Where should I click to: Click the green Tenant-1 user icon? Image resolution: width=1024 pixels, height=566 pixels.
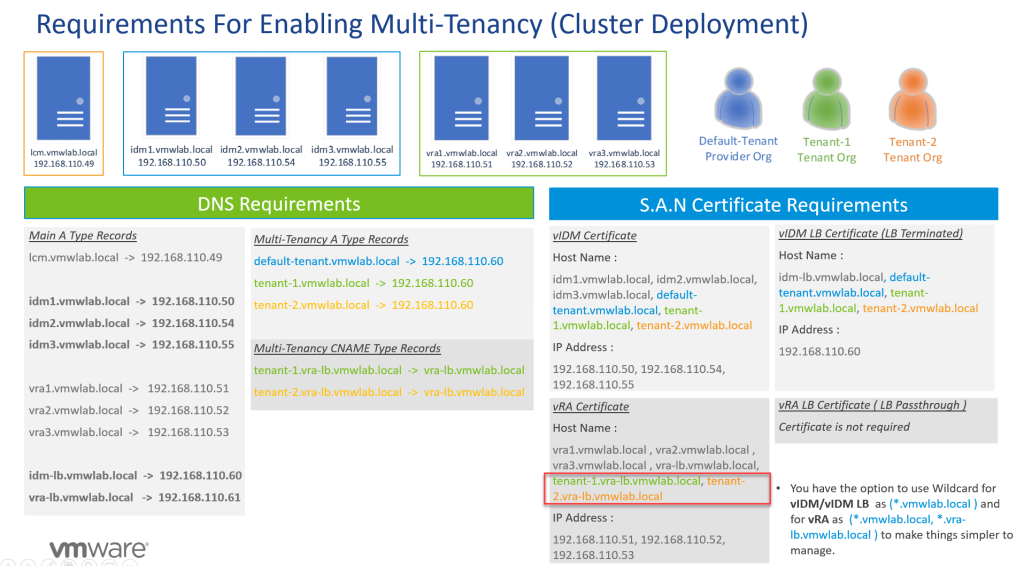826,97
